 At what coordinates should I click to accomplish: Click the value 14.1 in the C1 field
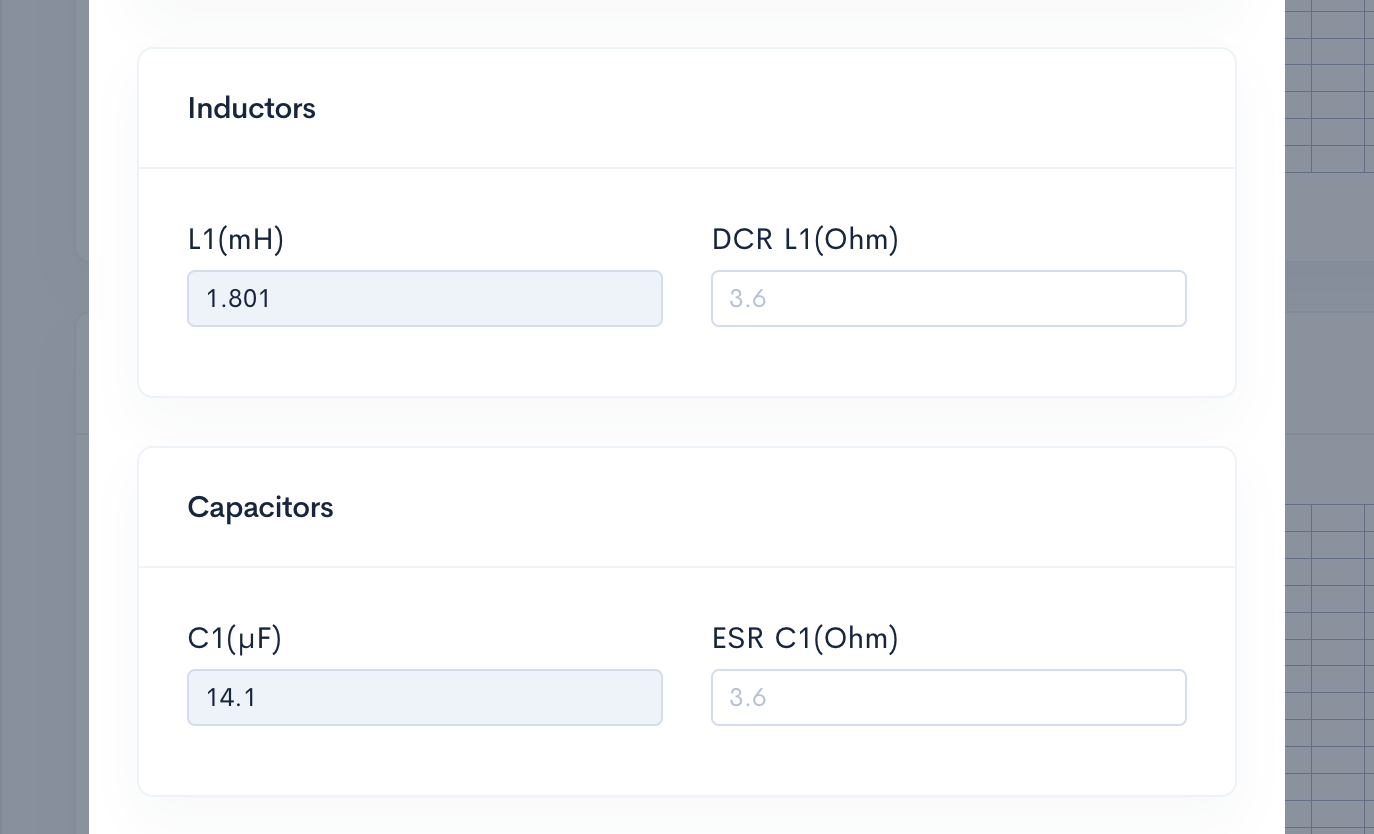pos(231,697)
